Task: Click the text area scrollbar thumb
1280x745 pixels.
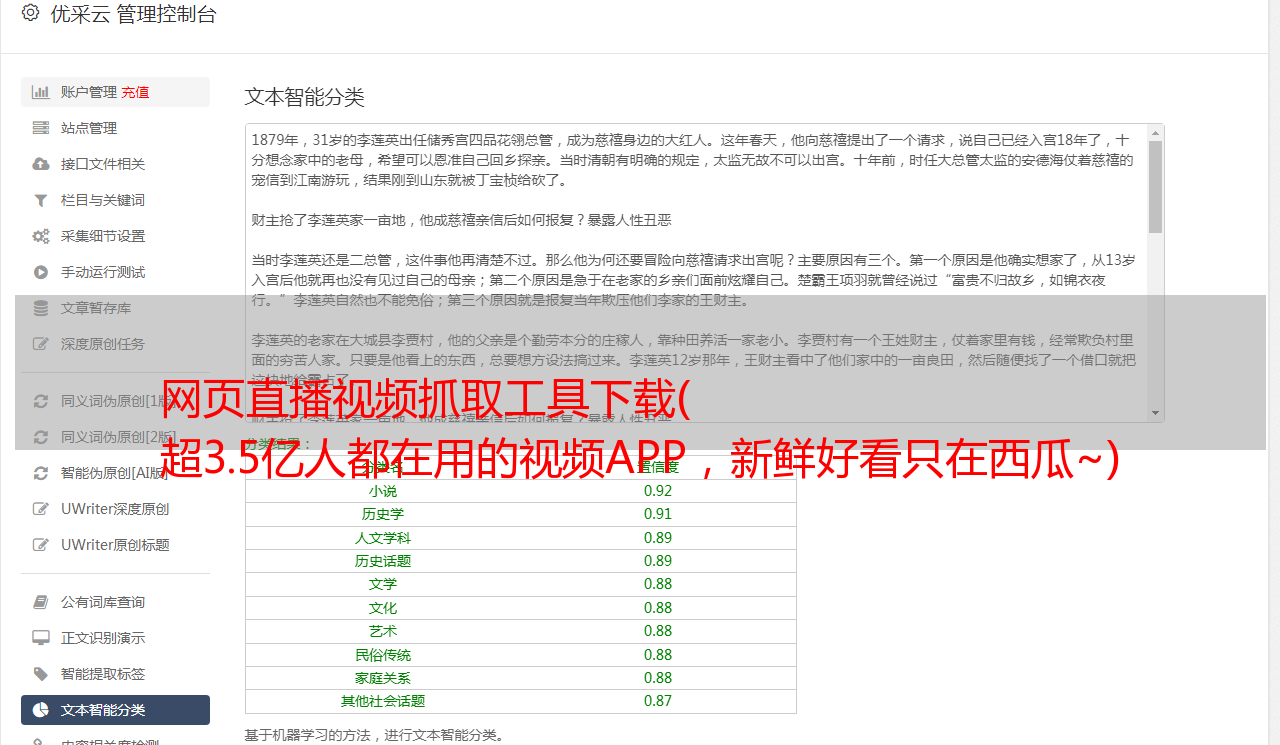Action: point(1155,187)
